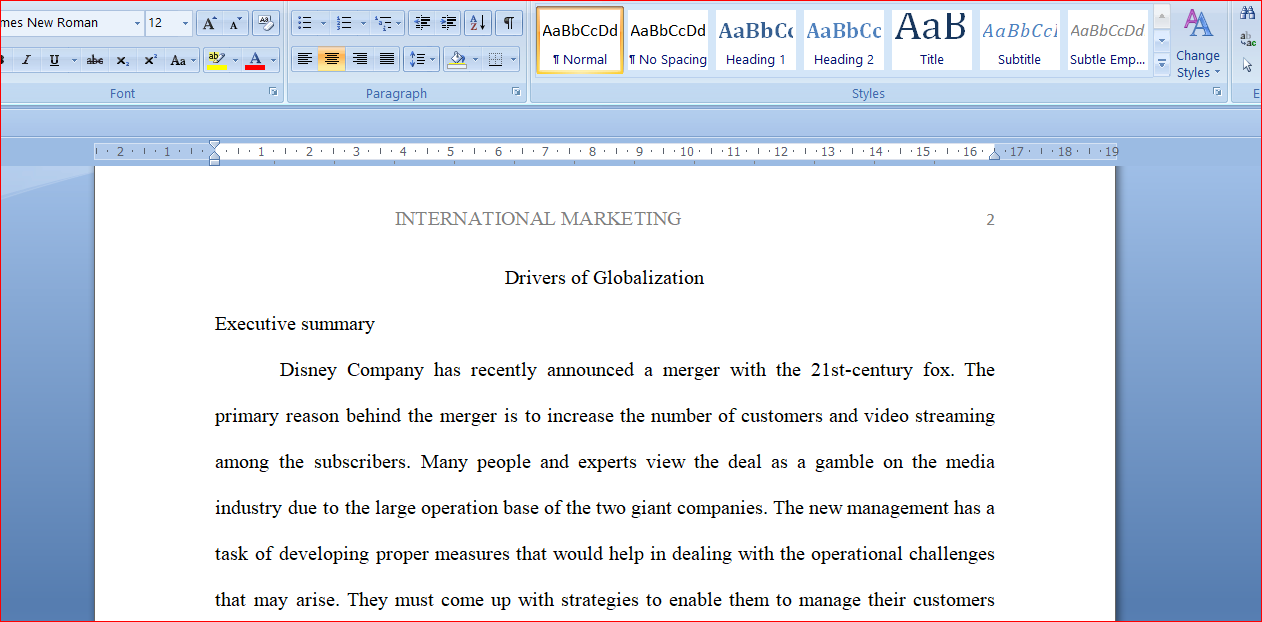Click the Shrink Font button
Viewport: 1262px width, 622px height.
click(x=235, y=23)
